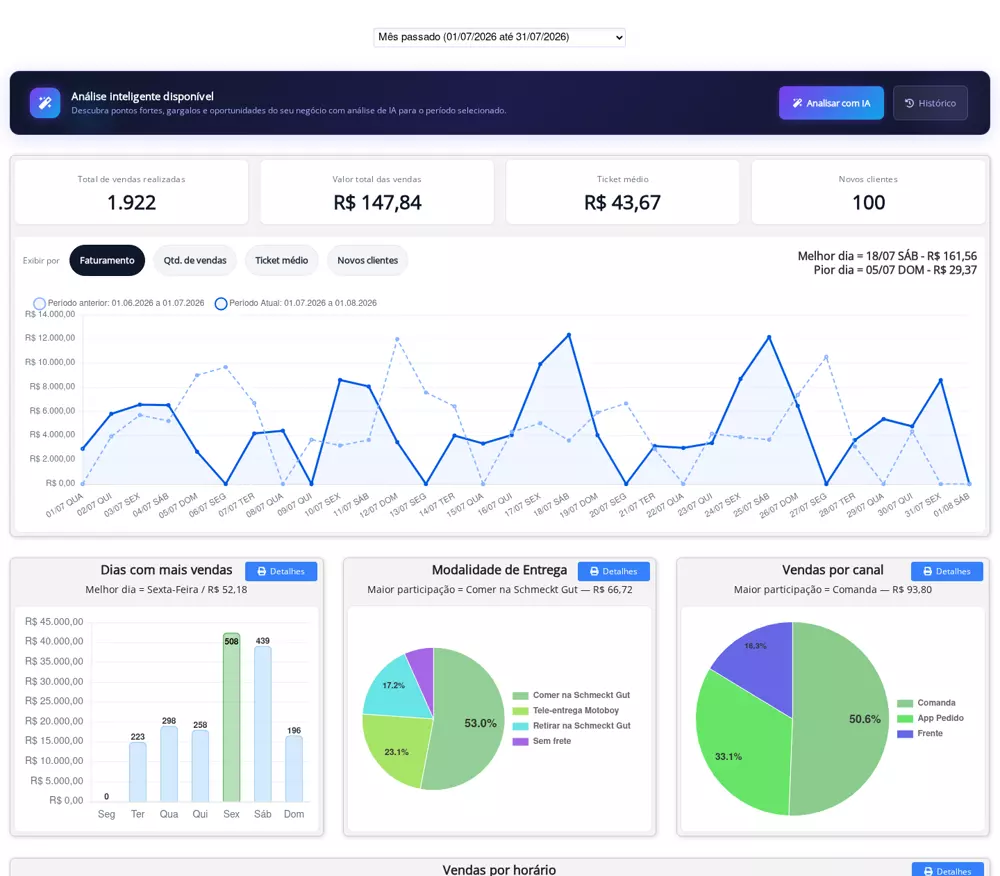Click the magic wand AI analysis icon
The height and width of the screenshot is (876, 1000).
click(45, 103)
